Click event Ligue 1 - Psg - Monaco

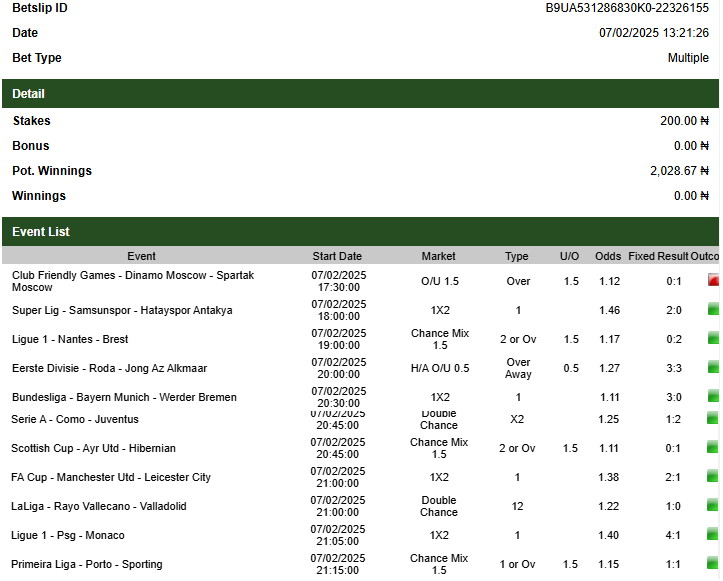(x=68, y=535)
